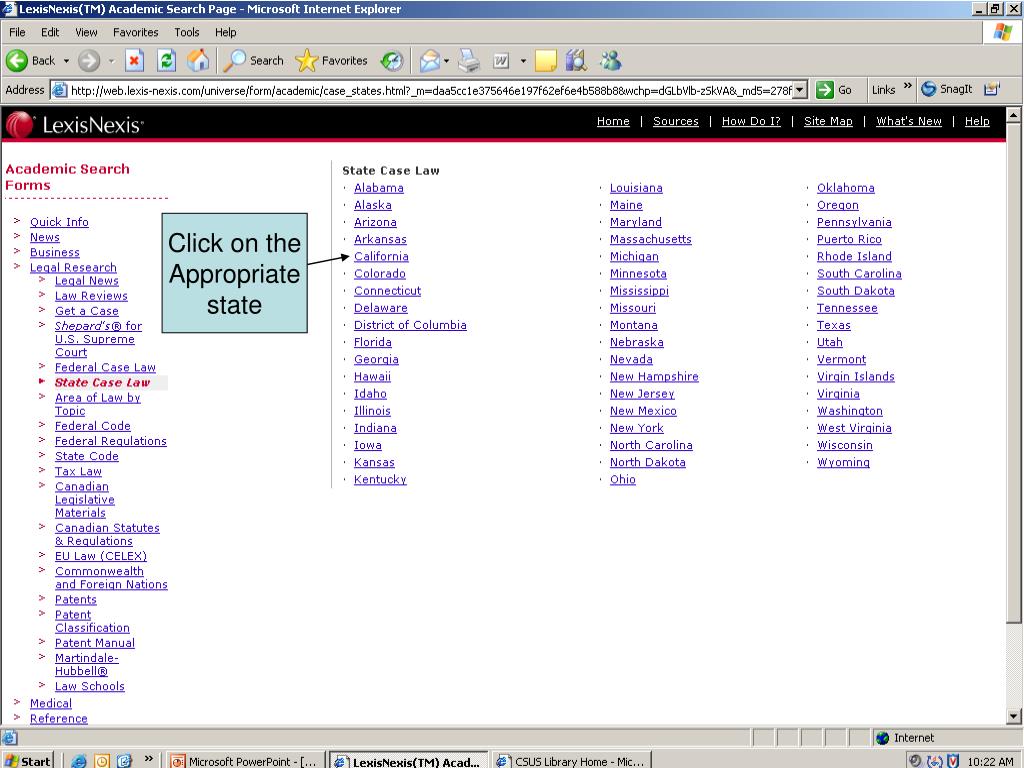Open the History toolbar icon
The image size is (1024, 768).
click(x=392, y=61)
